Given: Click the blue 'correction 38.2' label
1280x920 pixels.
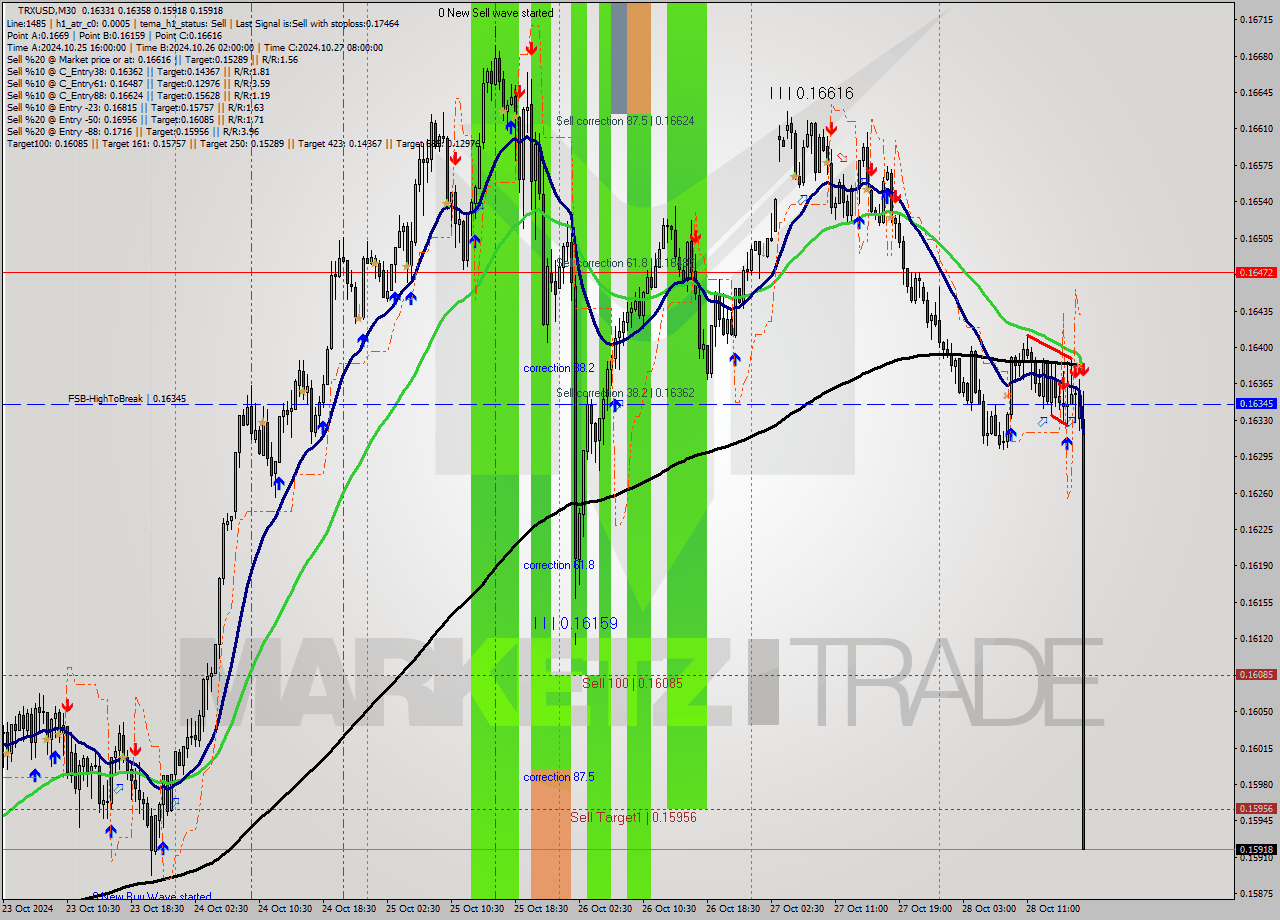Looking at the screenshot, I should [559, 368].
